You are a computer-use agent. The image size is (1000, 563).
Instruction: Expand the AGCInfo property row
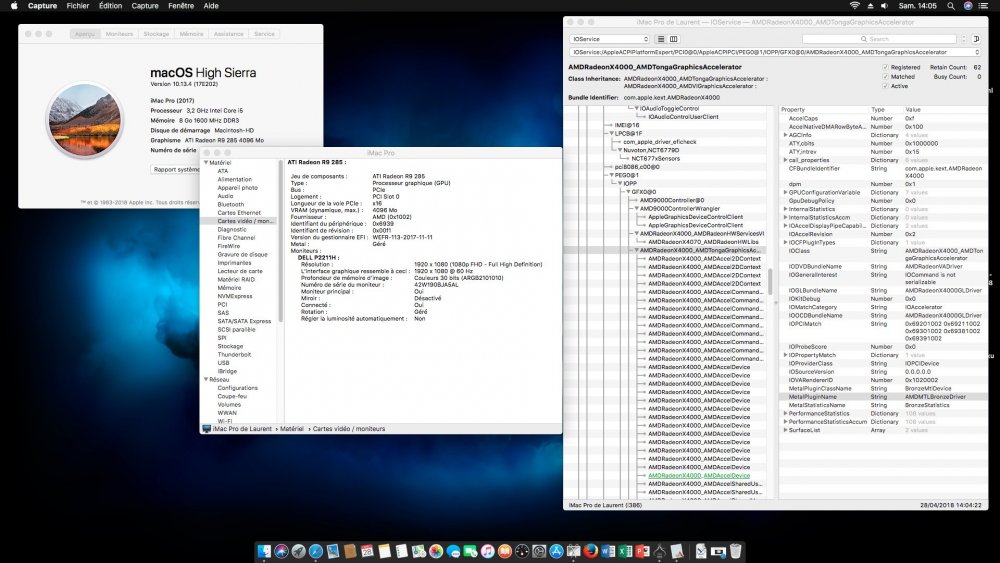(x=785, y=135)
